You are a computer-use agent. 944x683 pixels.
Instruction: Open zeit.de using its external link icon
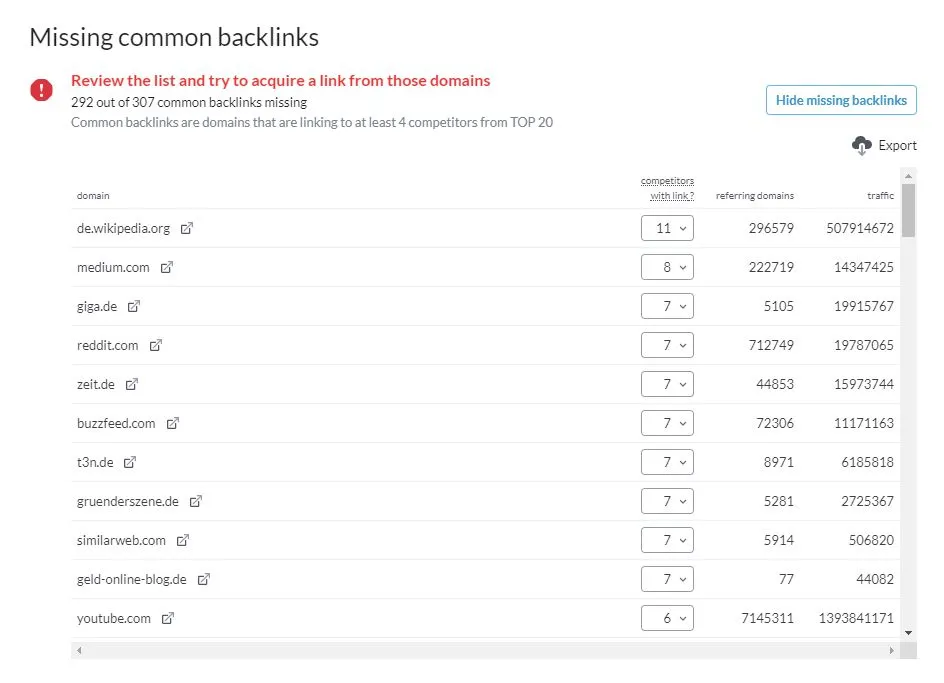[130, 384]
